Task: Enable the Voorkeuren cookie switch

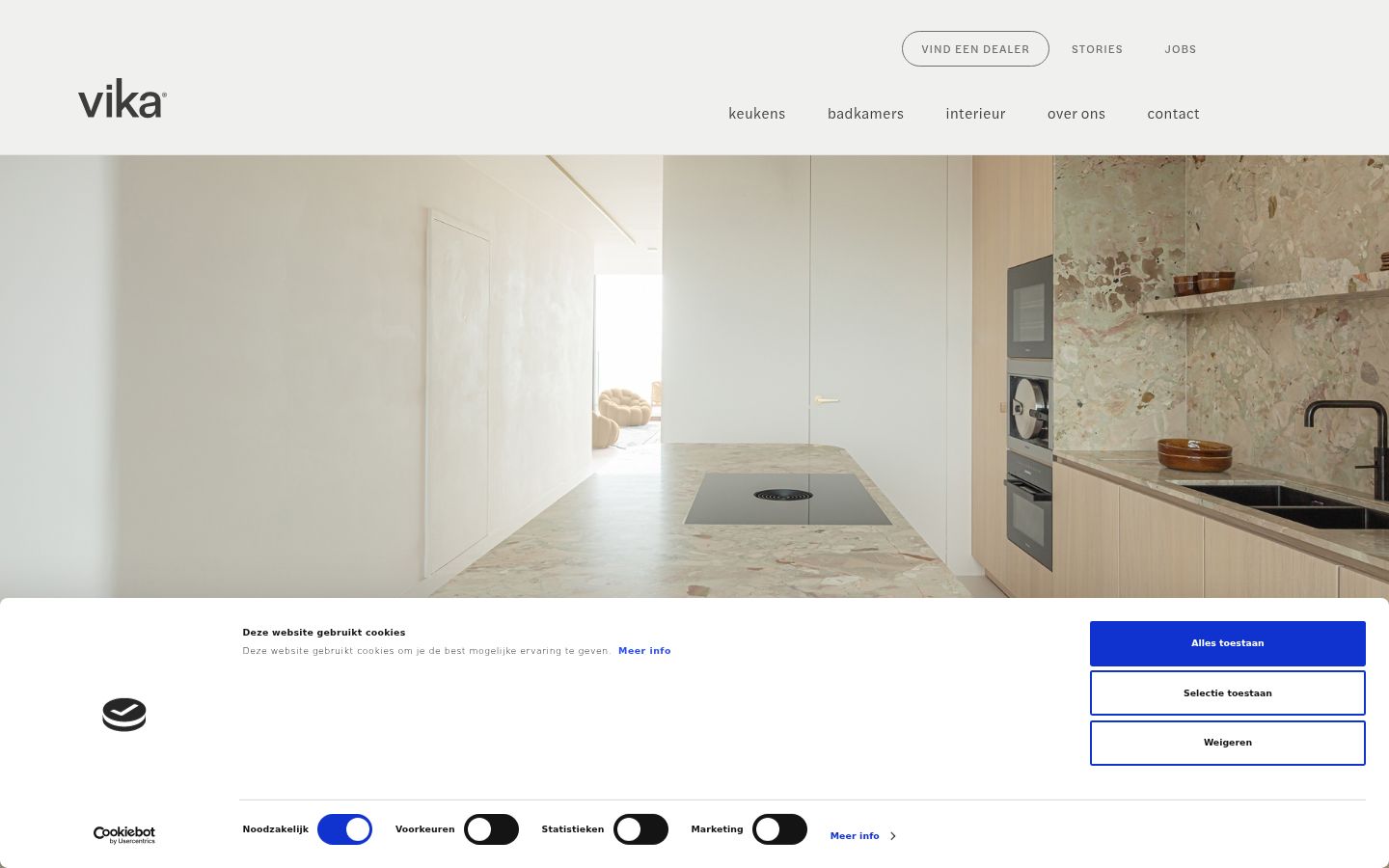Action: pyautogui.click(x=491, y=829)
